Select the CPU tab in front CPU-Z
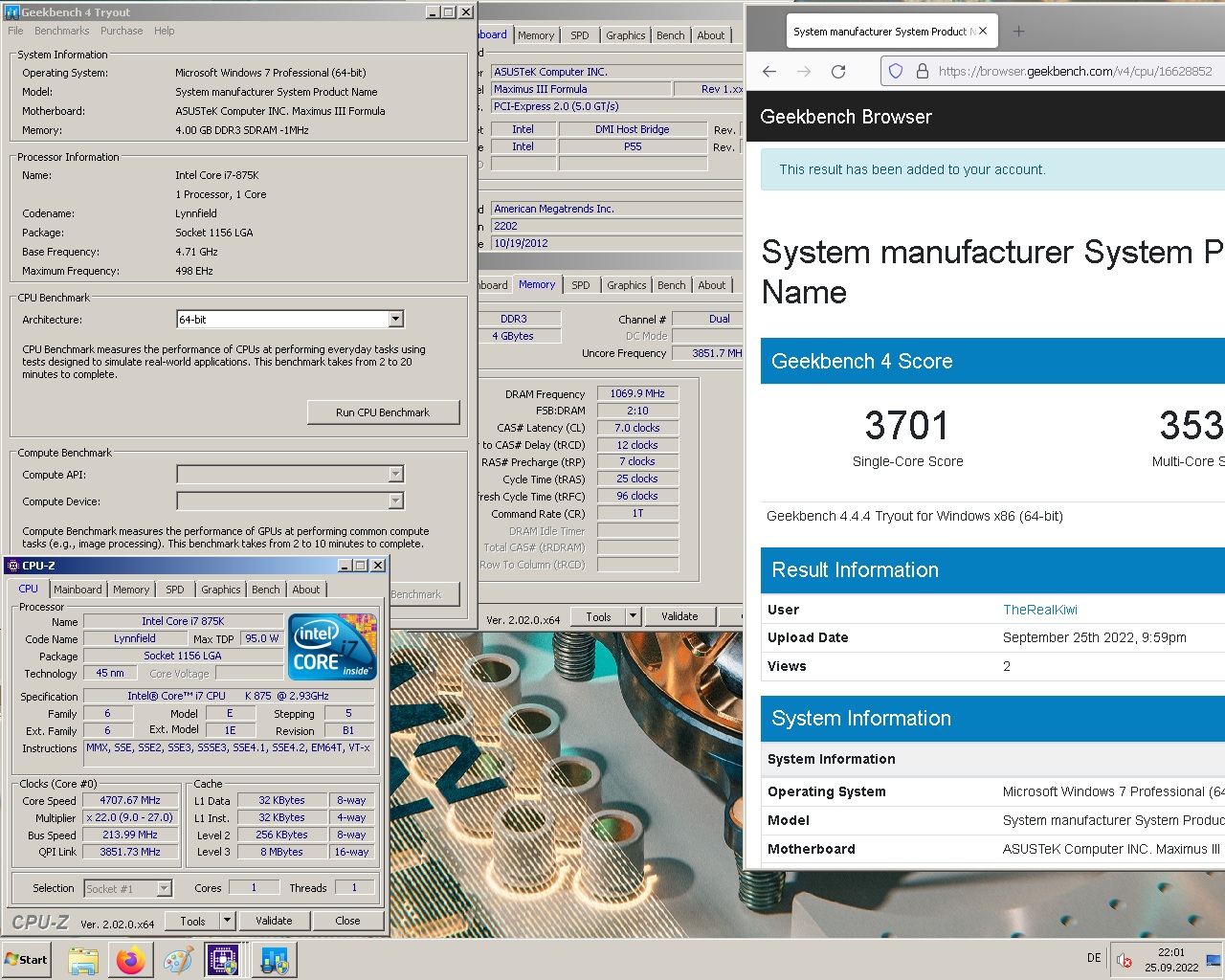Screen dimensions: 1225x980 [29, 589]
